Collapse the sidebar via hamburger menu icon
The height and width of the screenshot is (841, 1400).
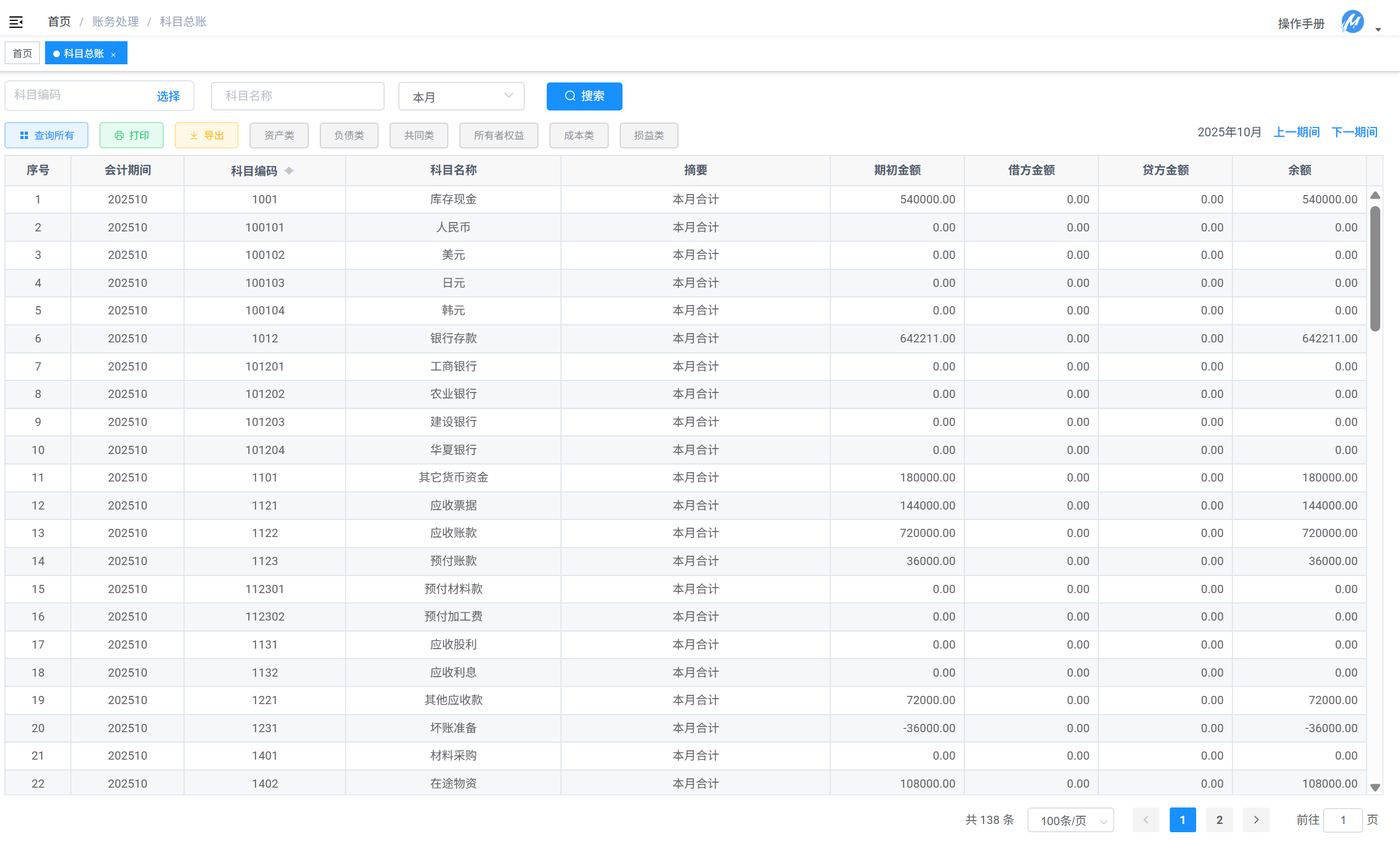click(x=16, y=22)
